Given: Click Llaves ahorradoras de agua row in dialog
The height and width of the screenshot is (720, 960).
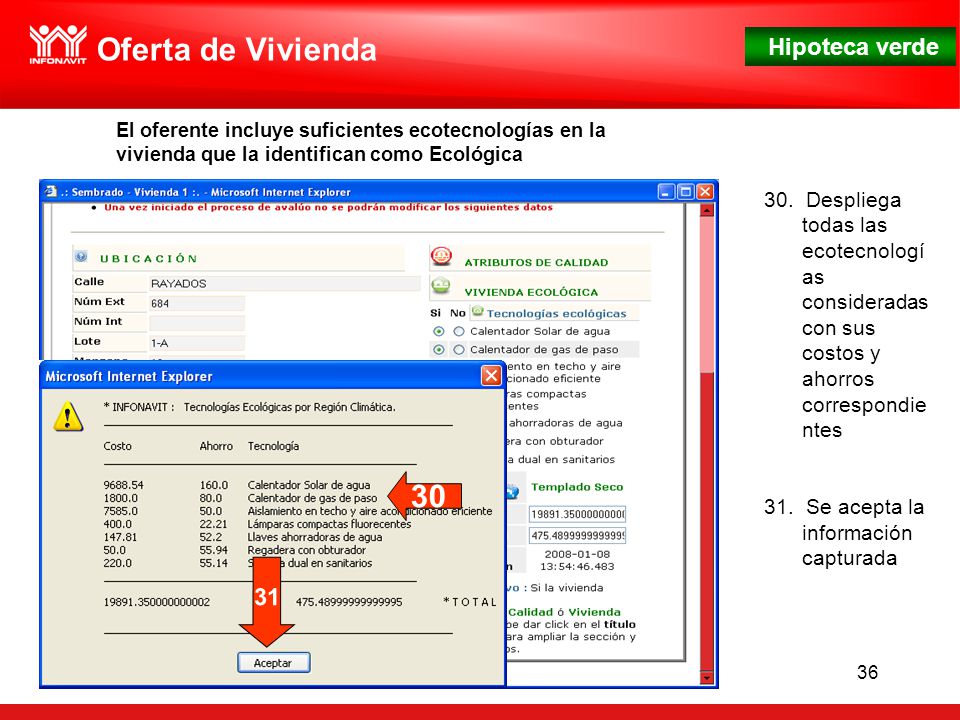Looking at the screenshot, I should click(x=315, y=537).
